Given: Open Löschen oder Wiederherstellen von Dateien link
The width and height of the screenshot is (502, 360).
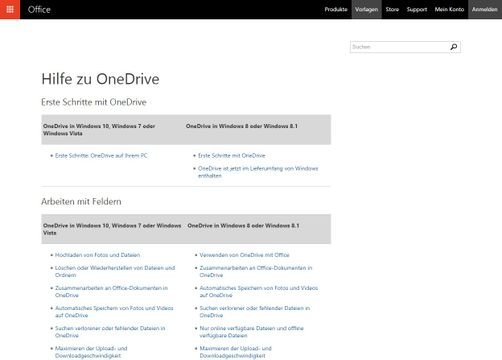Looking at the screenshot, I should point(115,271).
